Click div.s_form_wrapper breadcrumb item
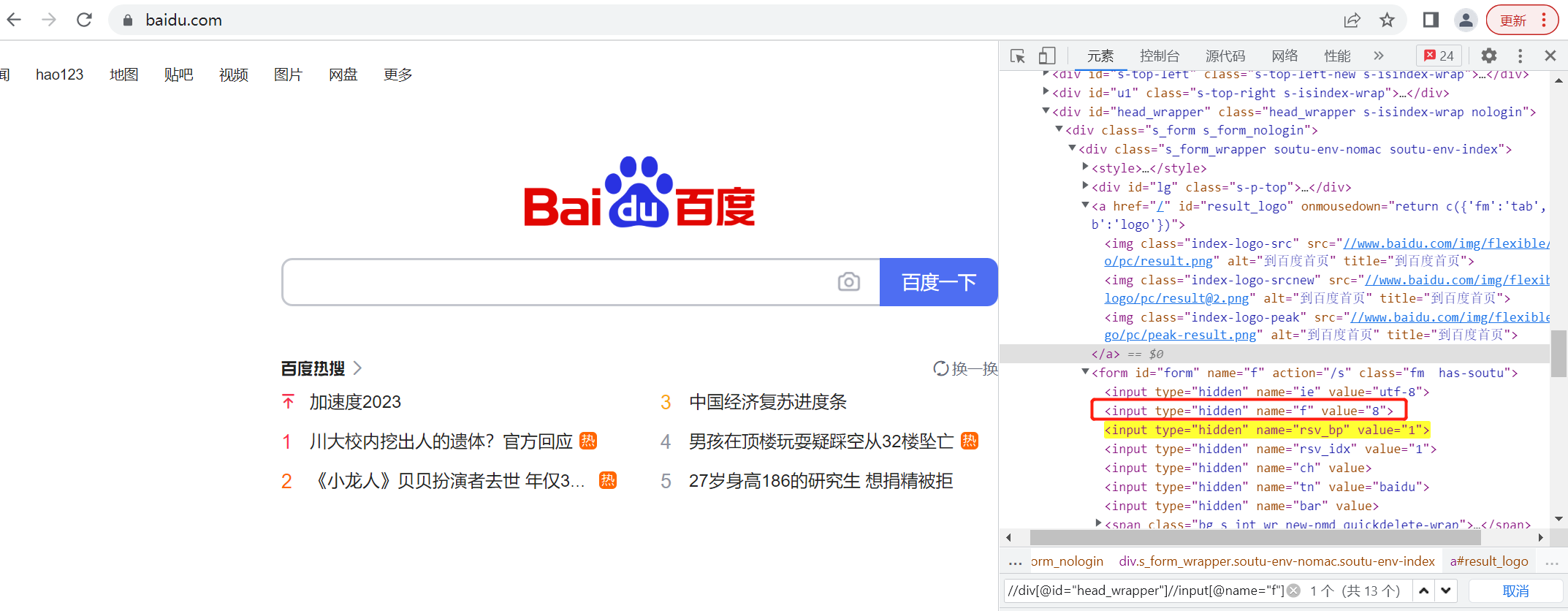This screenshot has height=611, width=1568. click(x=1276, y=561)
